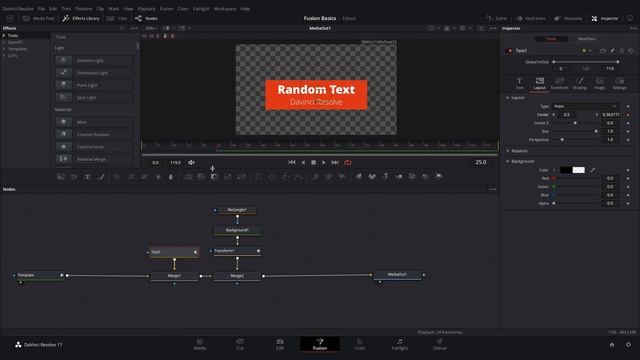Toggle the Keyframes panel
The width and height of the screenshot is (640, 360).
click(x=531, y=18)
